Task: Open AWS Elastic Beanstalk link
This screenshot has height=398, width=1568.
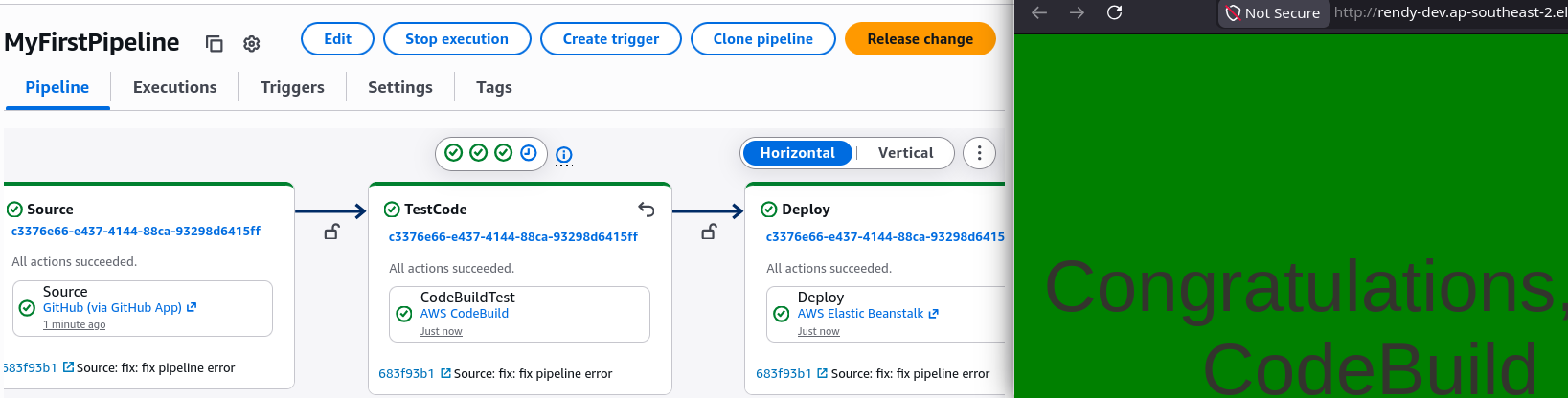Action: pyautogui.click(x=868, y=313)
